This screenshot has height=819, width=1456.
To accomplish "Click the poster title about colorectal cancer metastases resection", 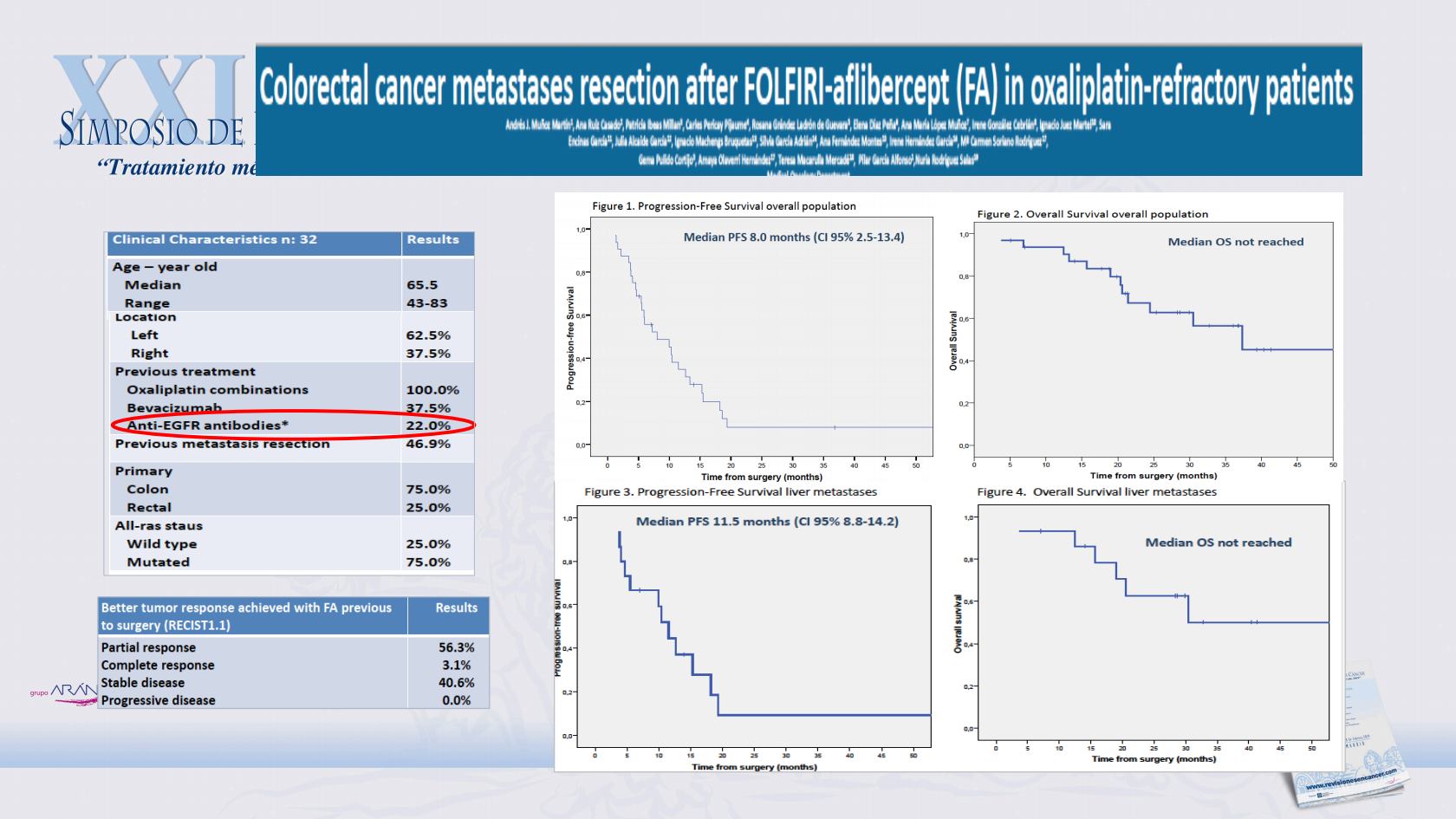I will coord(806,87).
